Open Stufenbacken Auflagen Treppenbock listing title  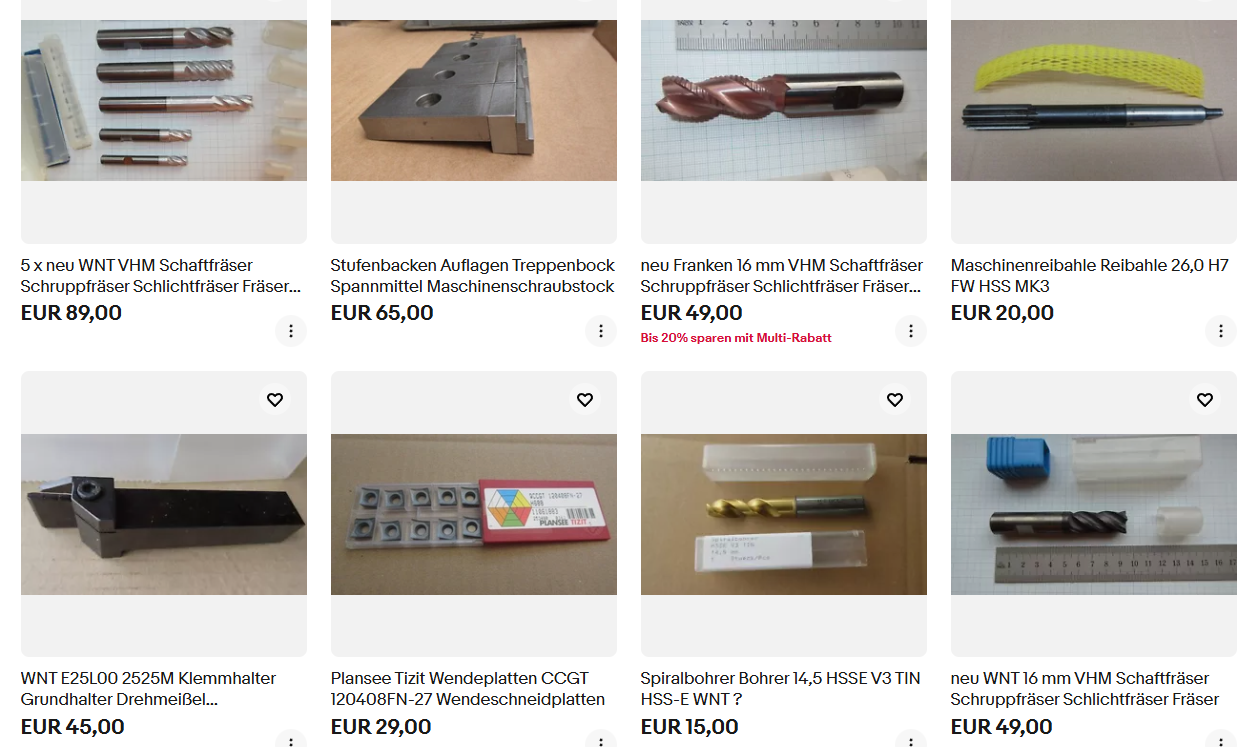pos(473,276)
